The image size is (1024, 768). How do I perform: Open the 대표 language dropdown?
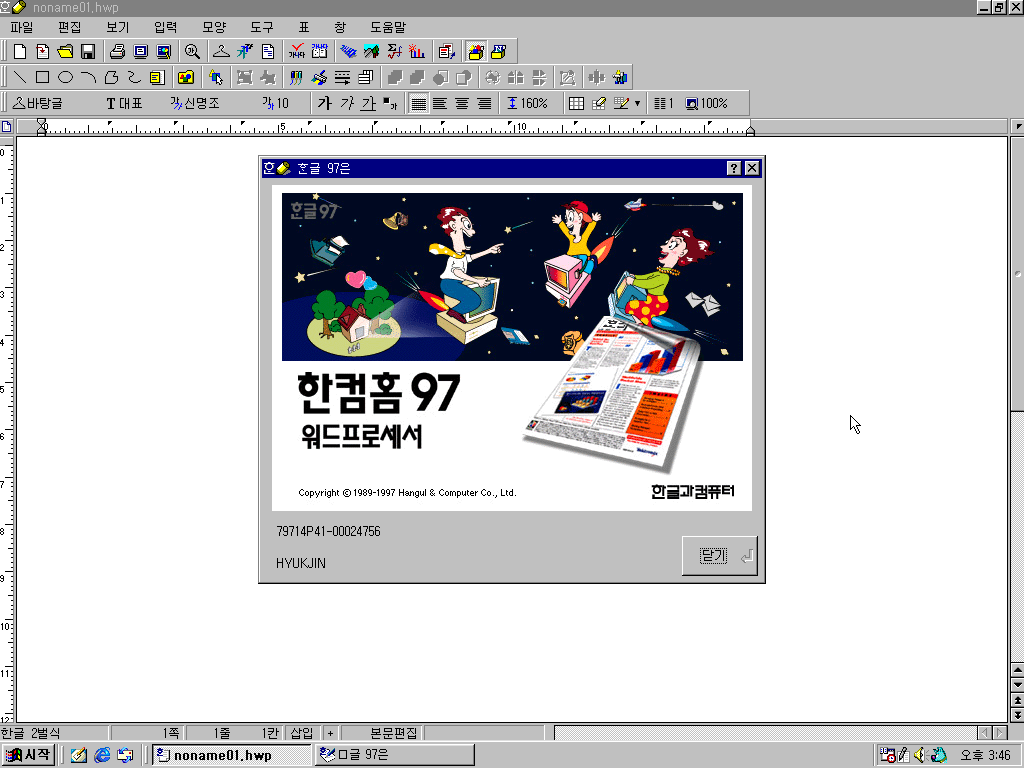[x=124, y=103]
